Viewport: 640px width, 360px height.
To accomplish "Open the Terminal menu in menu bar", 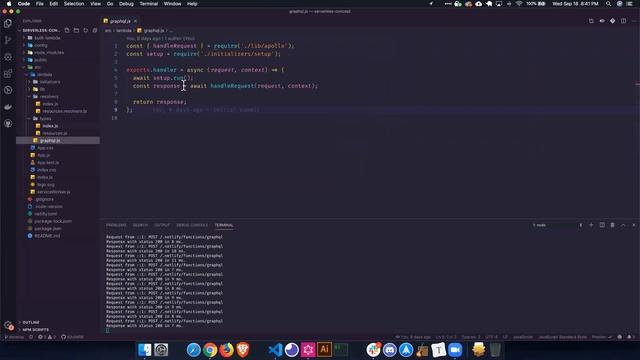I will pyautogui.click(x=149, y=4).
